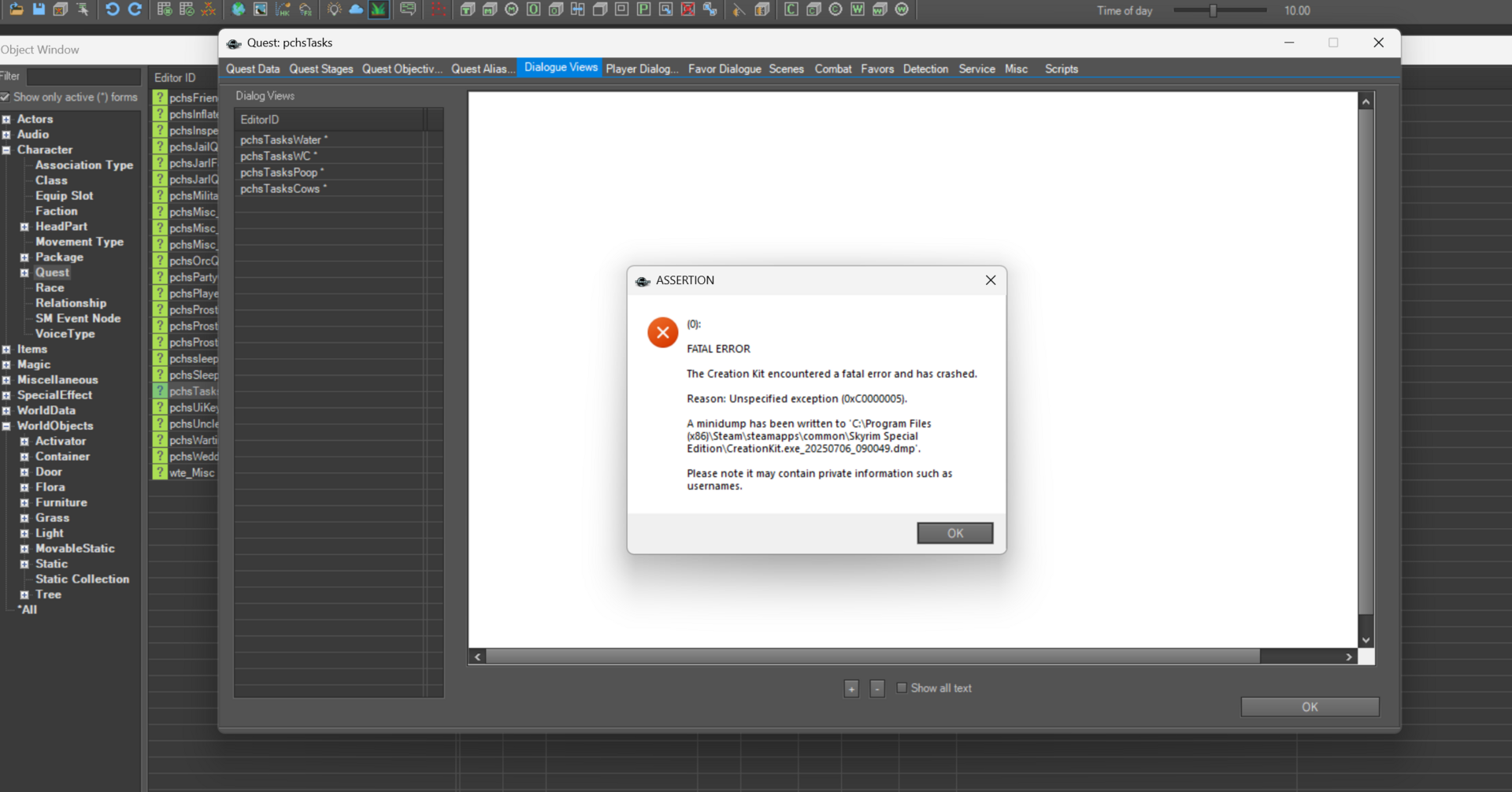Screen dimensions: 1512x792
Task: Open the Quest Objectives tab
Action: (x=402, y=68)
